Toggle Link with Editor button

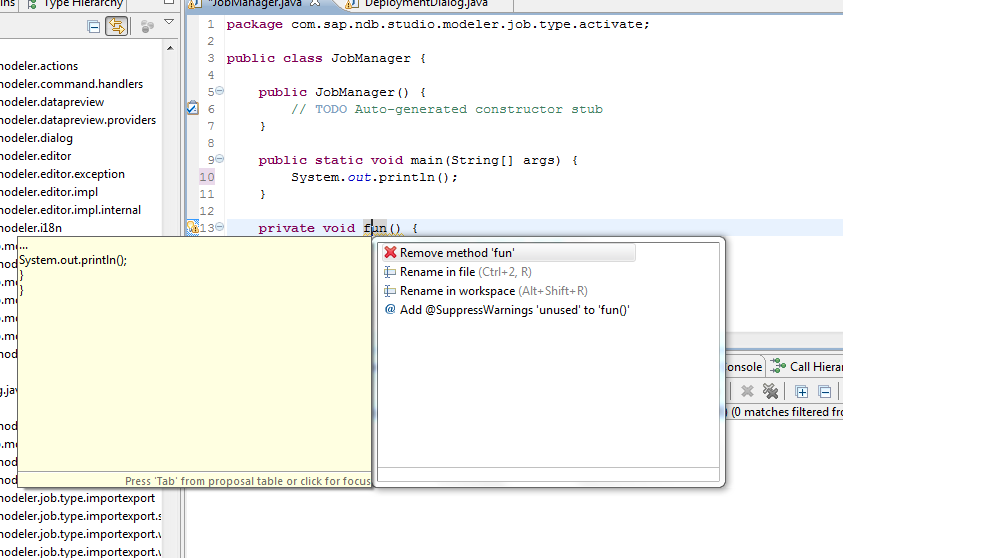coord(116,26)
